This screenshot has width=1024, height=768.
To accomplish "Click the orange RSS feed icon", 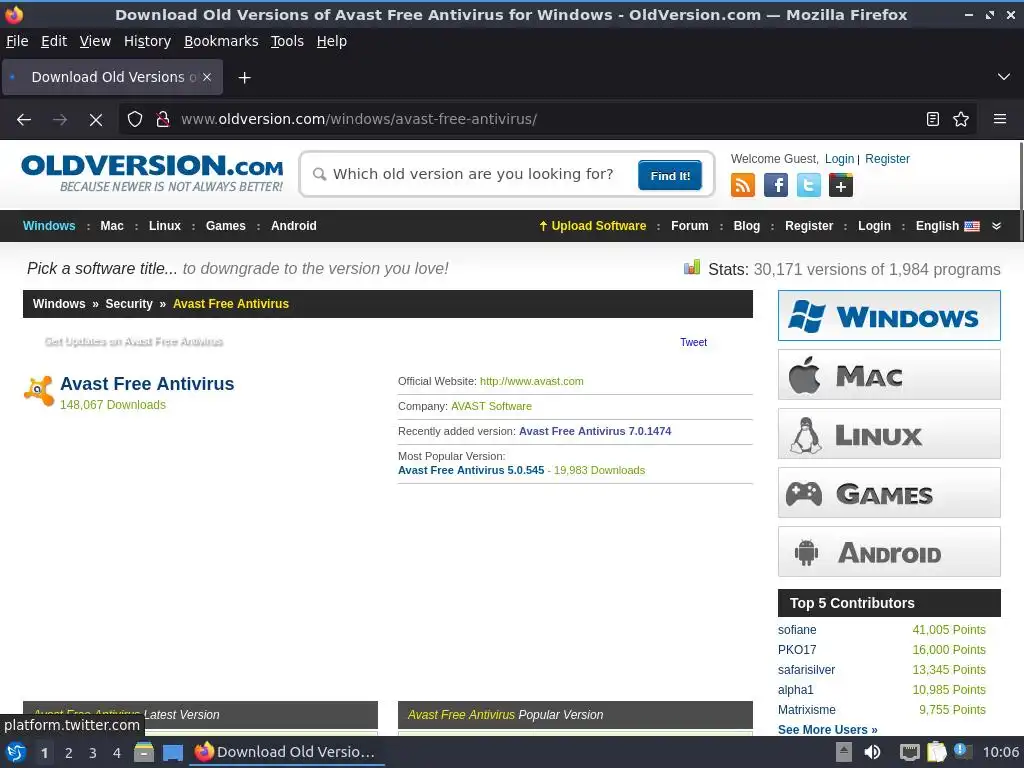I will [743, 185].
